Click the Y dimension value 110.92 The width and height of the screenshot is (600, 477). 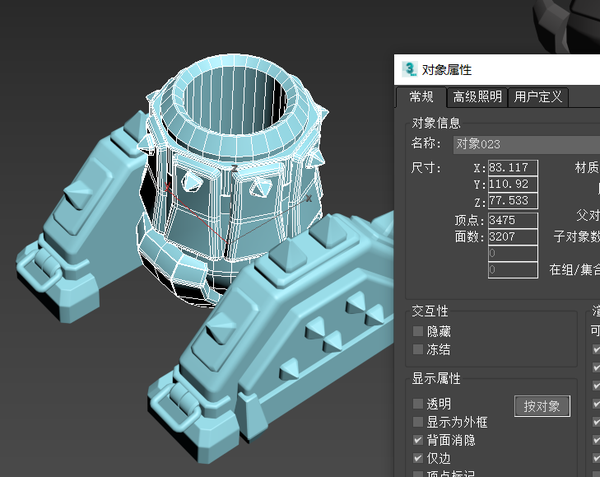point(513,184)
